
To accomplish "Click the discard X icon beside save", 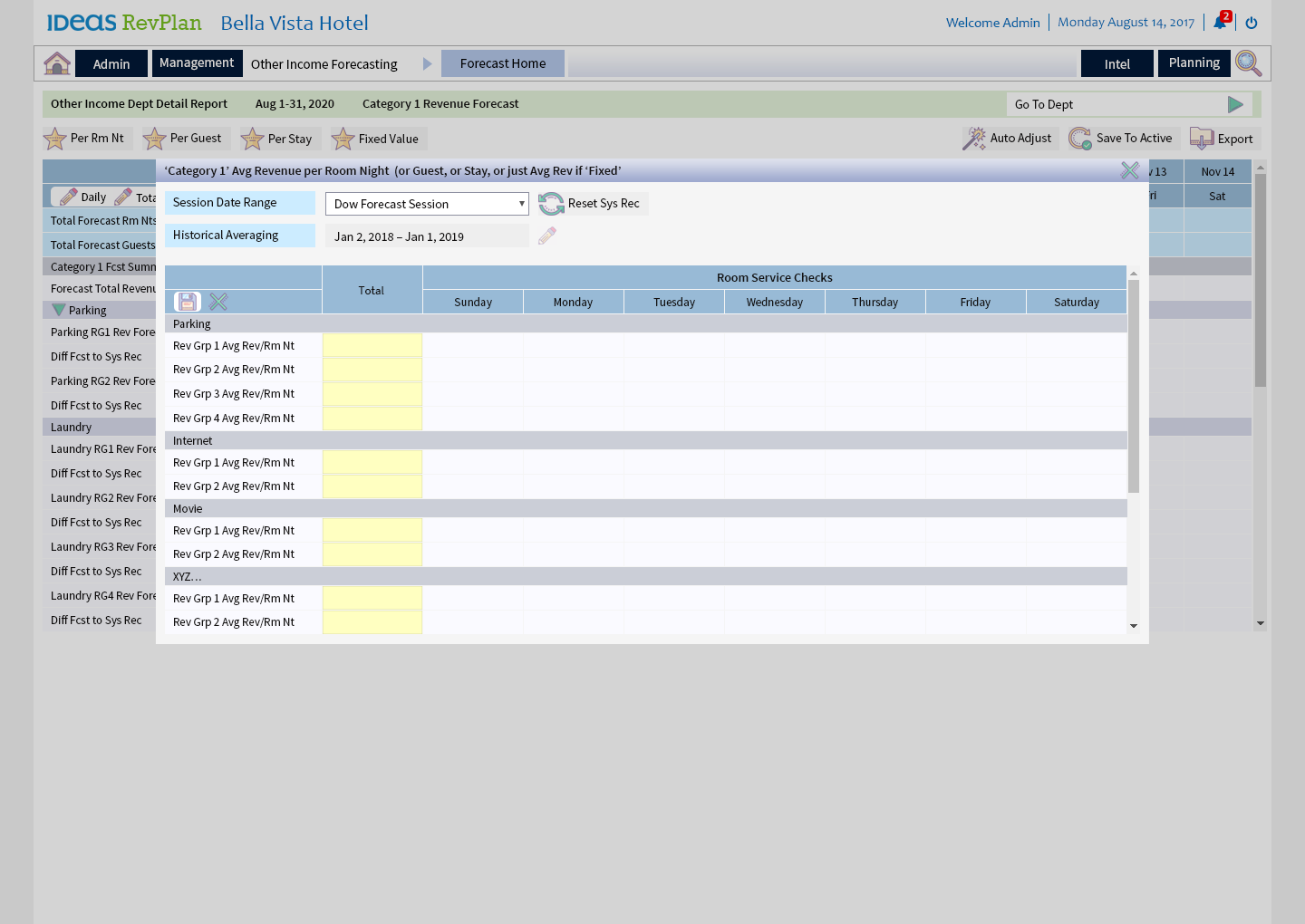I will coord(218,302).
